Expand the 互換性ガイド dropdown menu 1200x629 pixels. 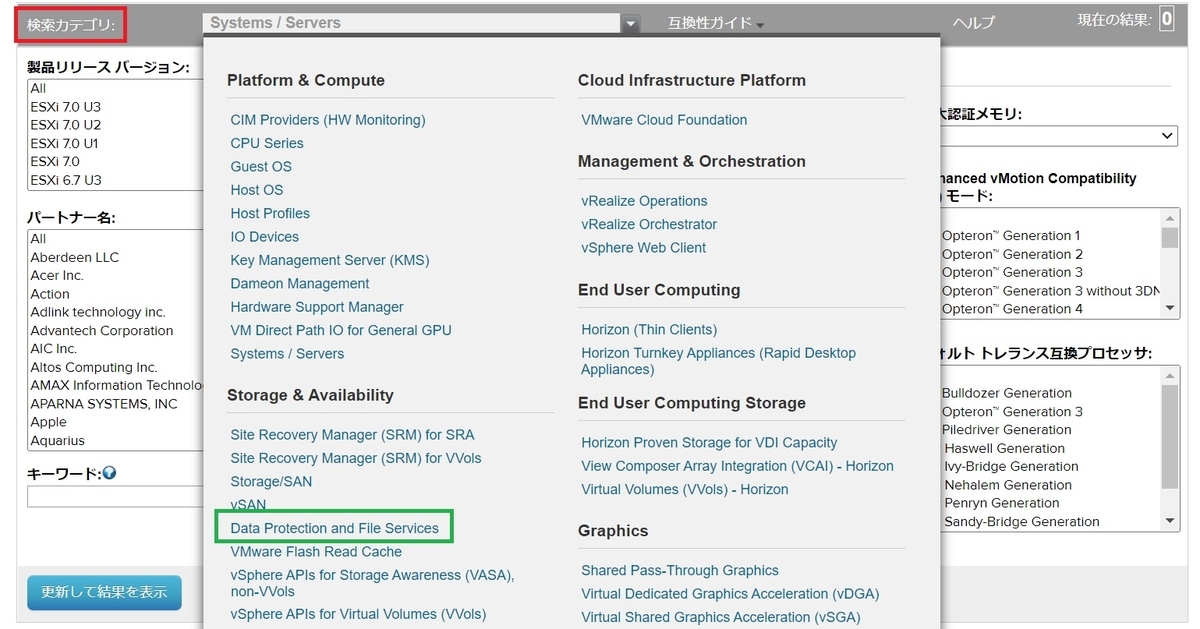click(716, 23)
